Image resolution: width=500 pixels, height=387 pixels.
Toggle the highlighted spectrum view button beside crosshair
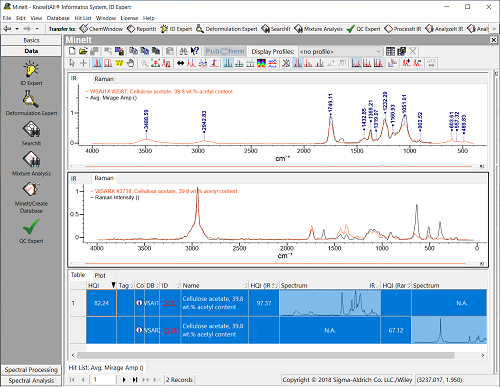pos(97,63)
